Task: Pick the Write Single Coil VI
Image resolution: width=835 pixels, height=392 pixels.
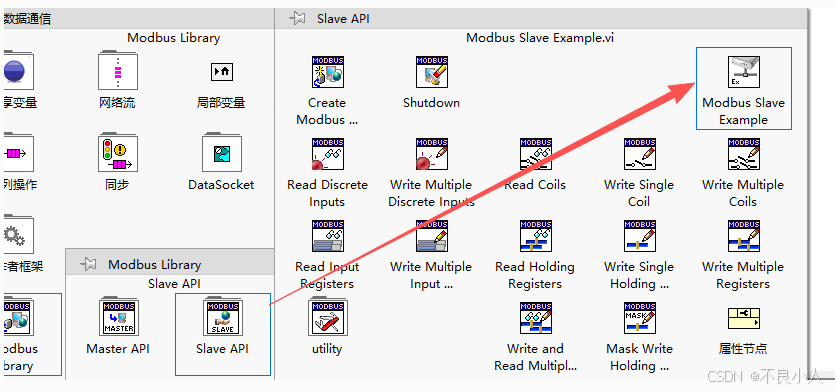Action: 640,154
